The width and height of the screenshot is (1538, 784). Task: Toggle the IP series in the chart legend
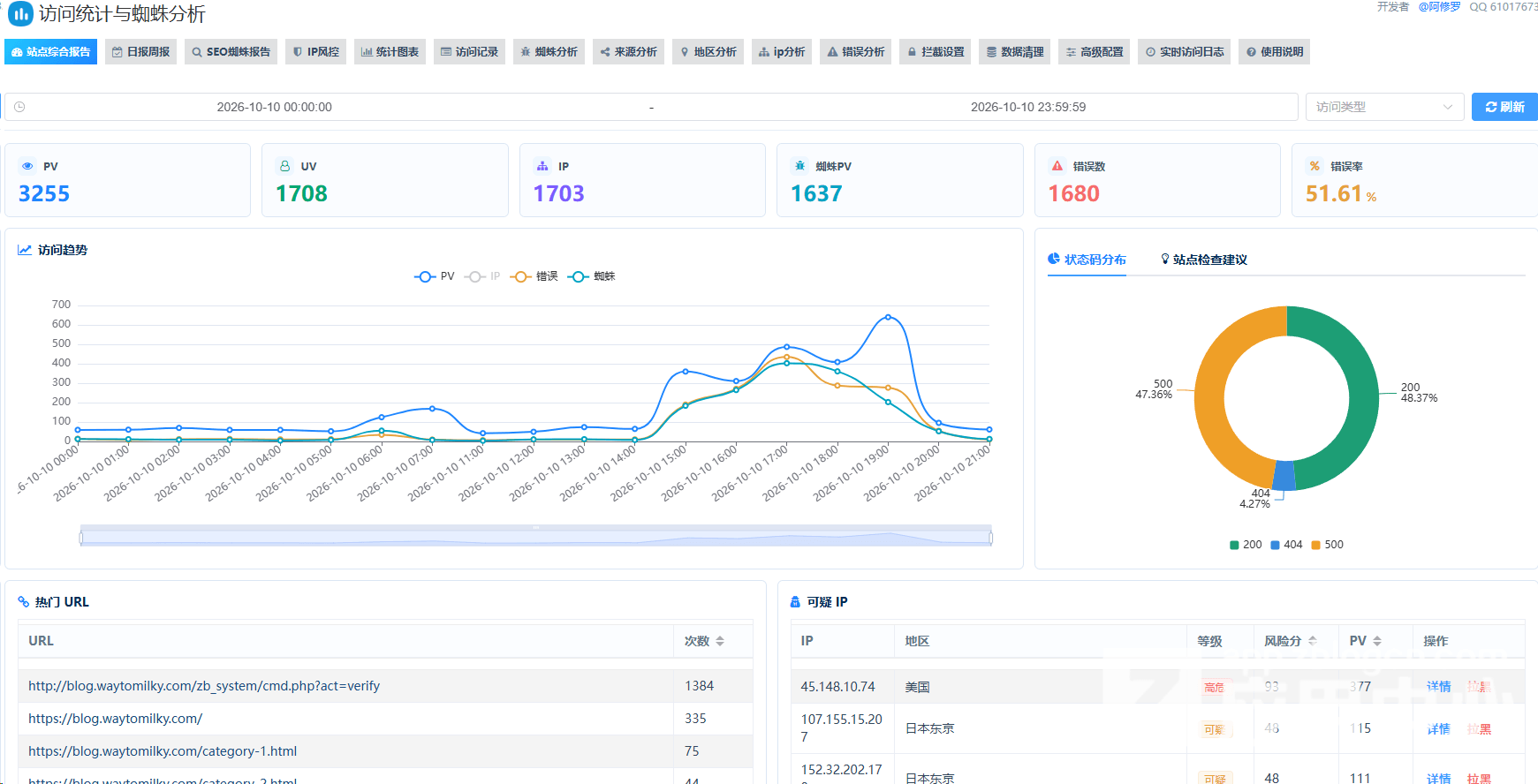482,276
